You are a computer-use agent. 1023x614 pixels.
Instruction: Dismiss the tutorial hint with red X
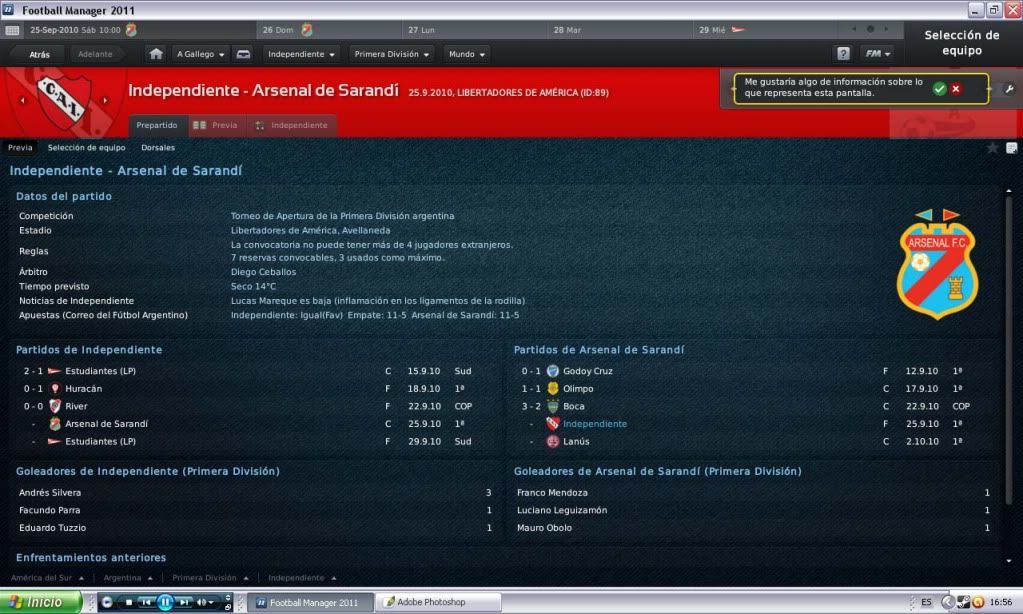pos(956,89)
